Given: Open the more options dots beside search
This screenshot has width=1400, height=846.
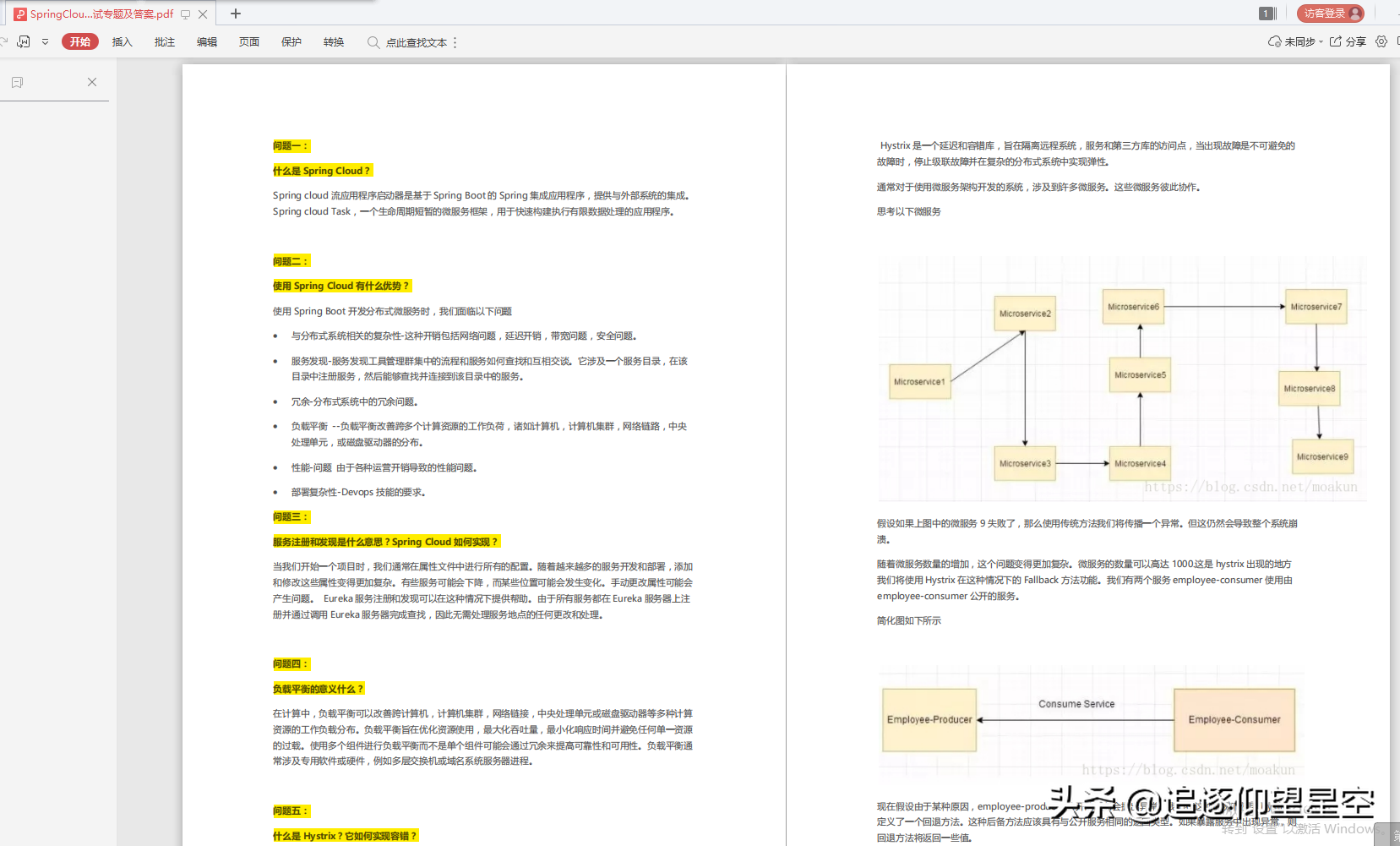Looking at the screenshot, I should click(455, 42).
